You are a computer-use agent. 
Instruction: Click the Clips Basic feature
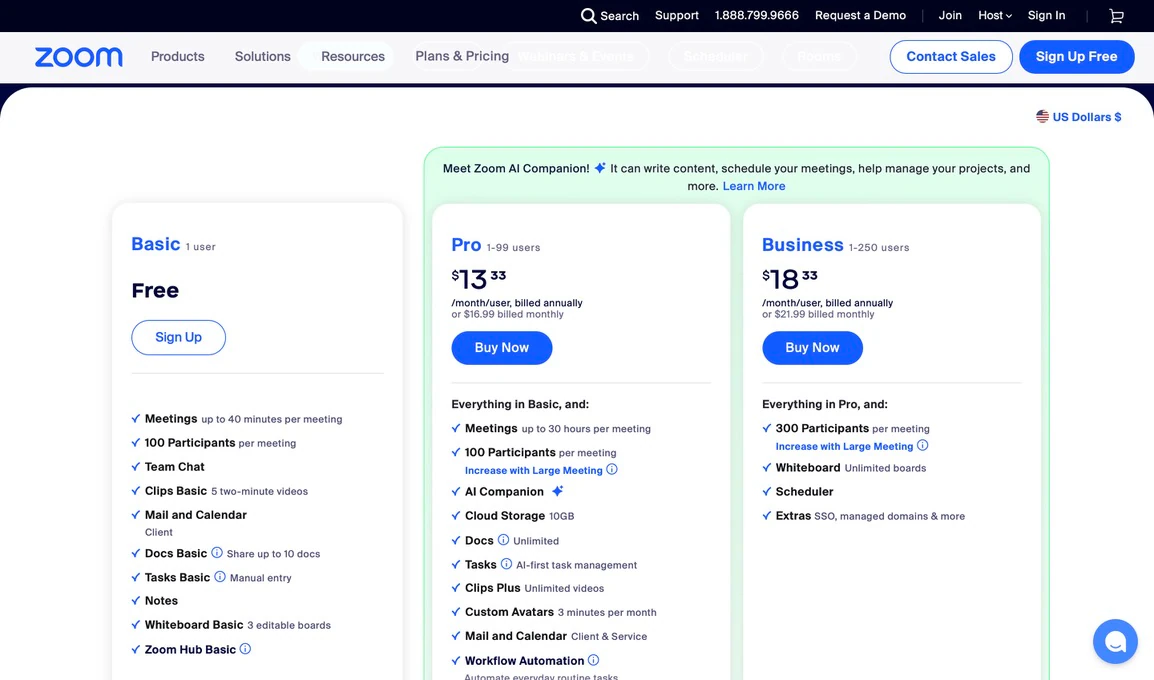tap(226, 491)
